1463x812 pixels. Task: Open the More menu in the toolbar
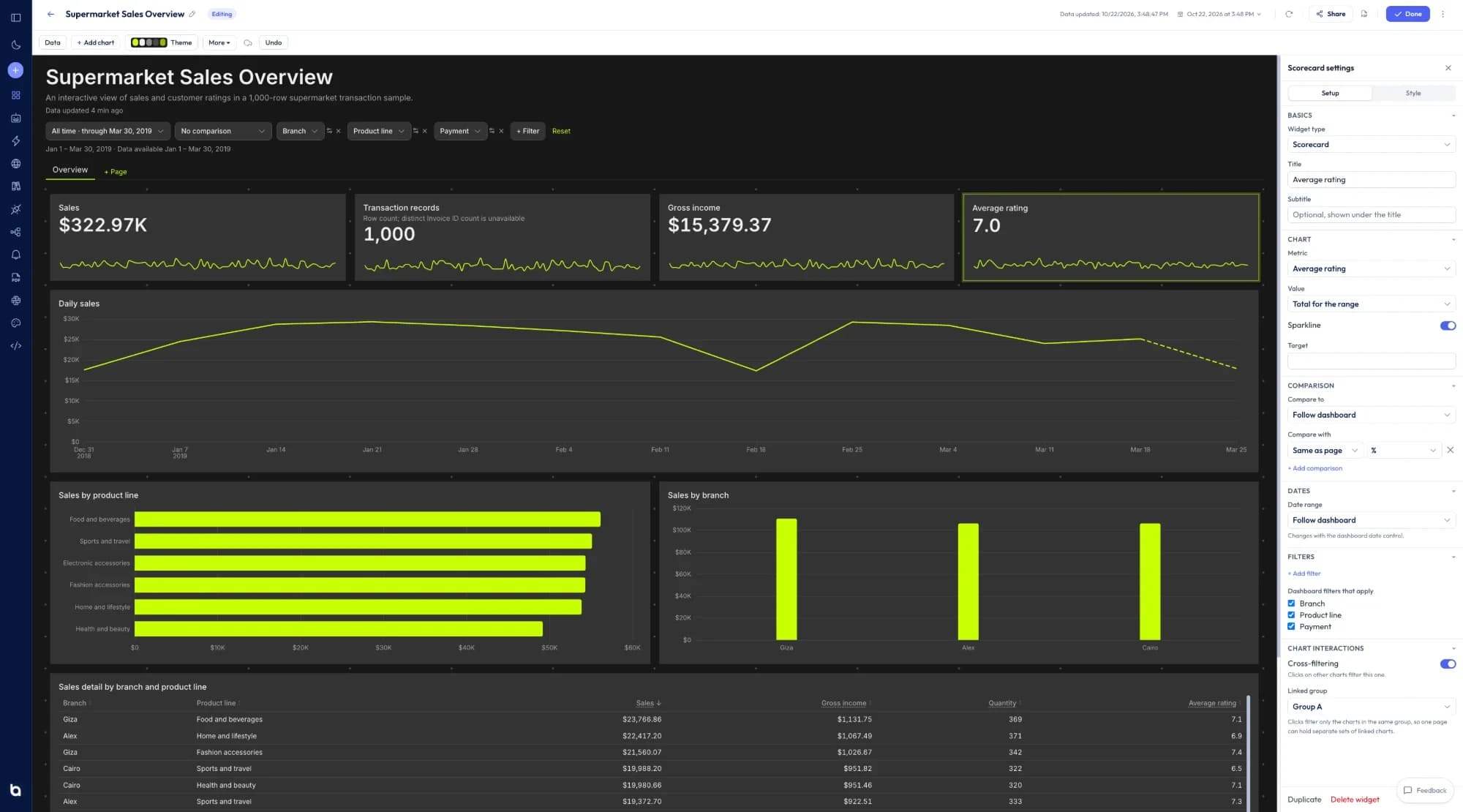[x=219, y=42]
